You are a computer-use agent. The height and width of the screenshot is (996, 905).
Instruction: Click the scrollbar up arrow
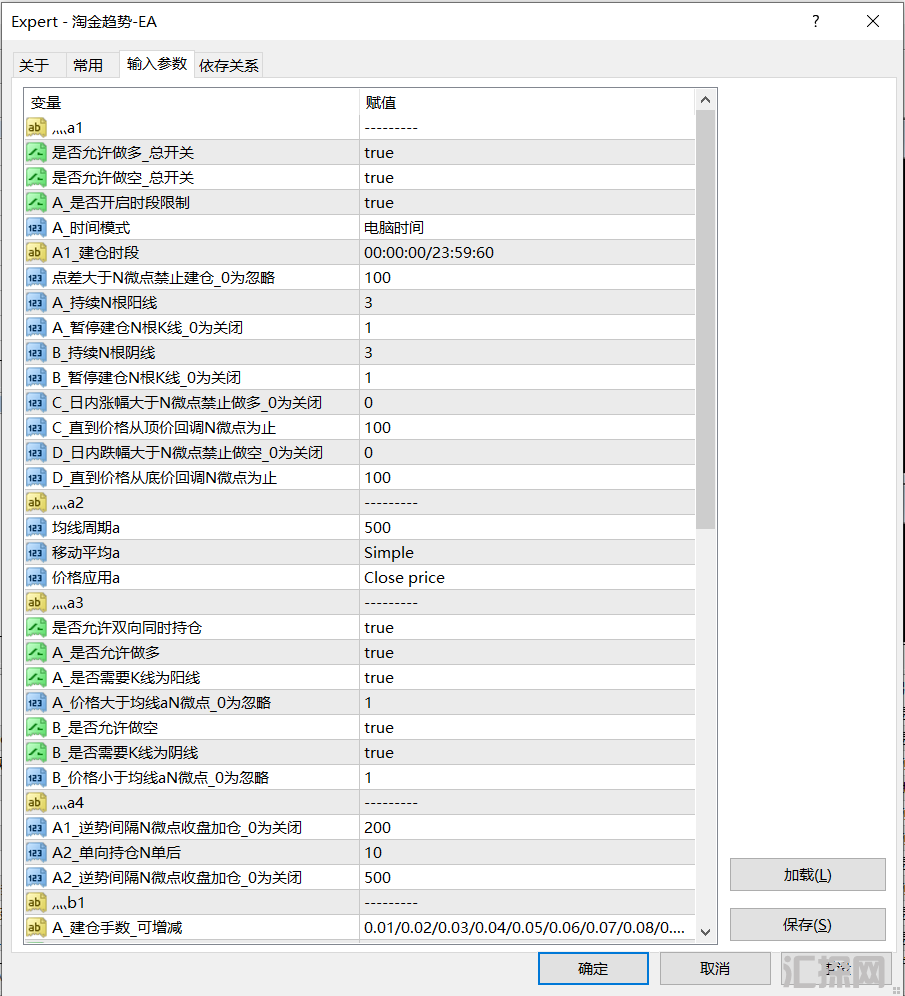coord(705,100)
